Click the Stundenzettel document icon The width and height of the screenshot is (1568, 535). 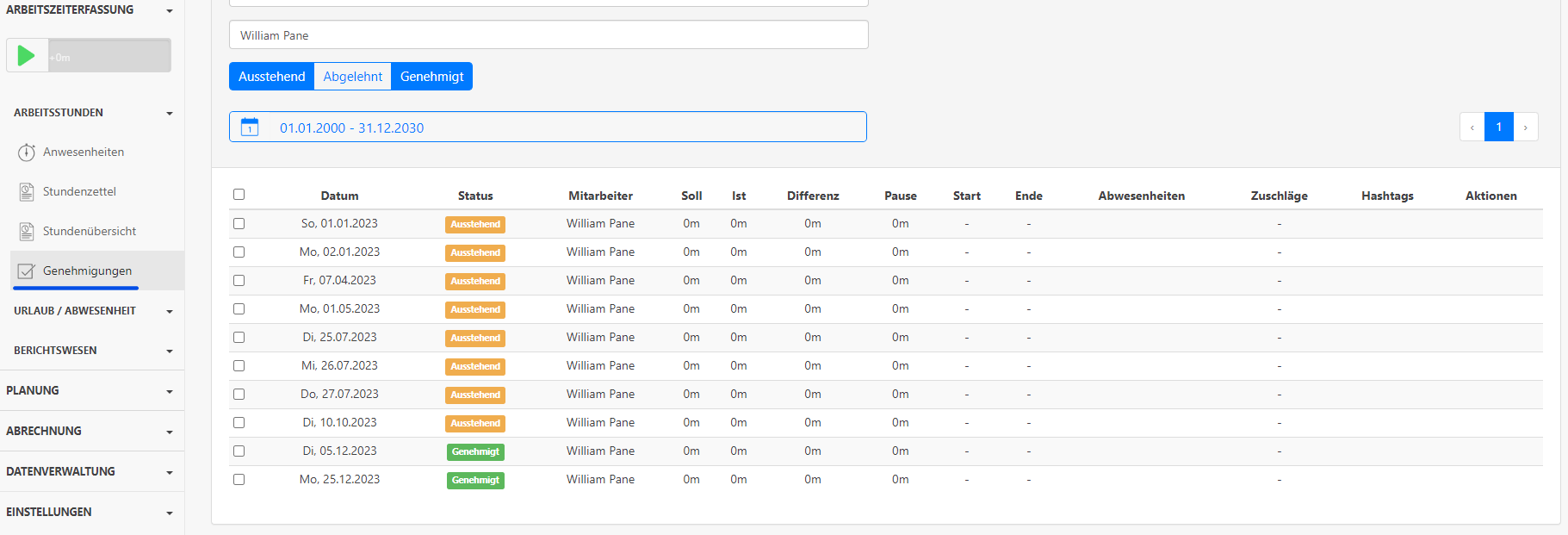coord(27,192)
